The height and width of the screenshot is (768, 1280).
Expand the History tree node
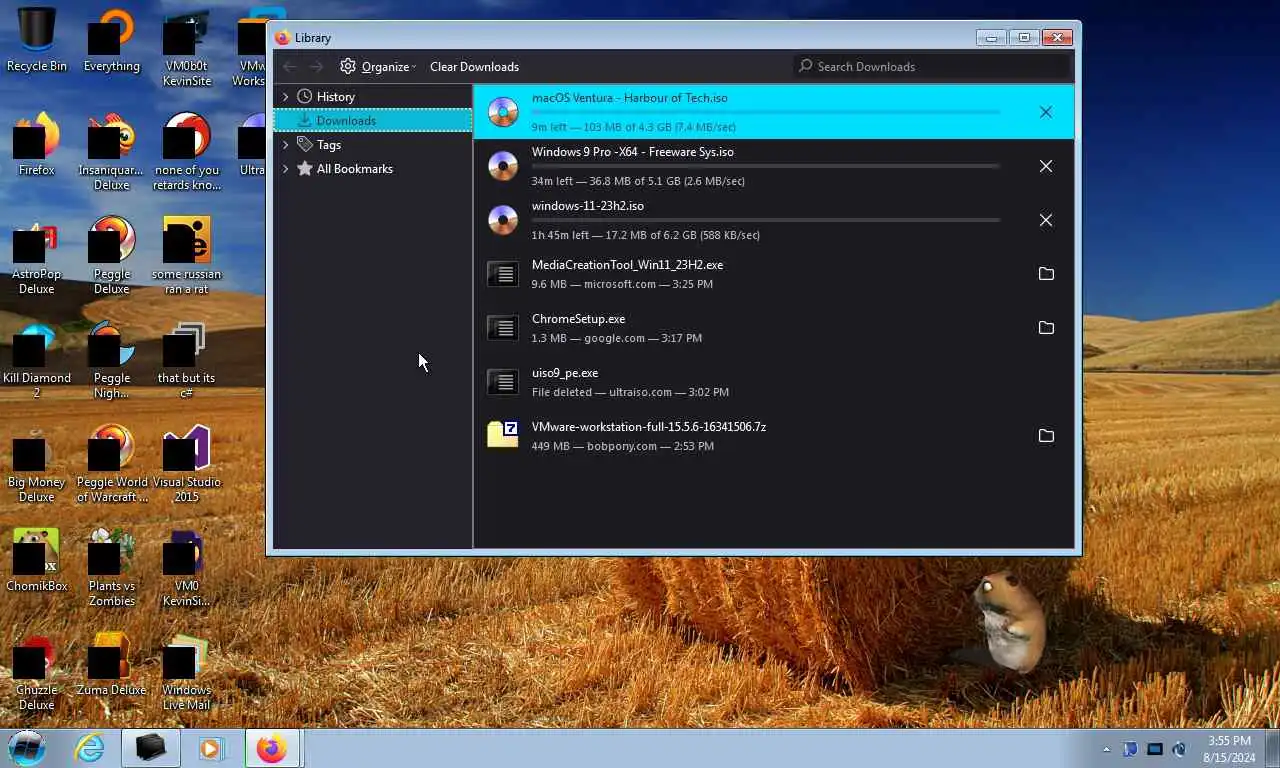click(285, 97)
